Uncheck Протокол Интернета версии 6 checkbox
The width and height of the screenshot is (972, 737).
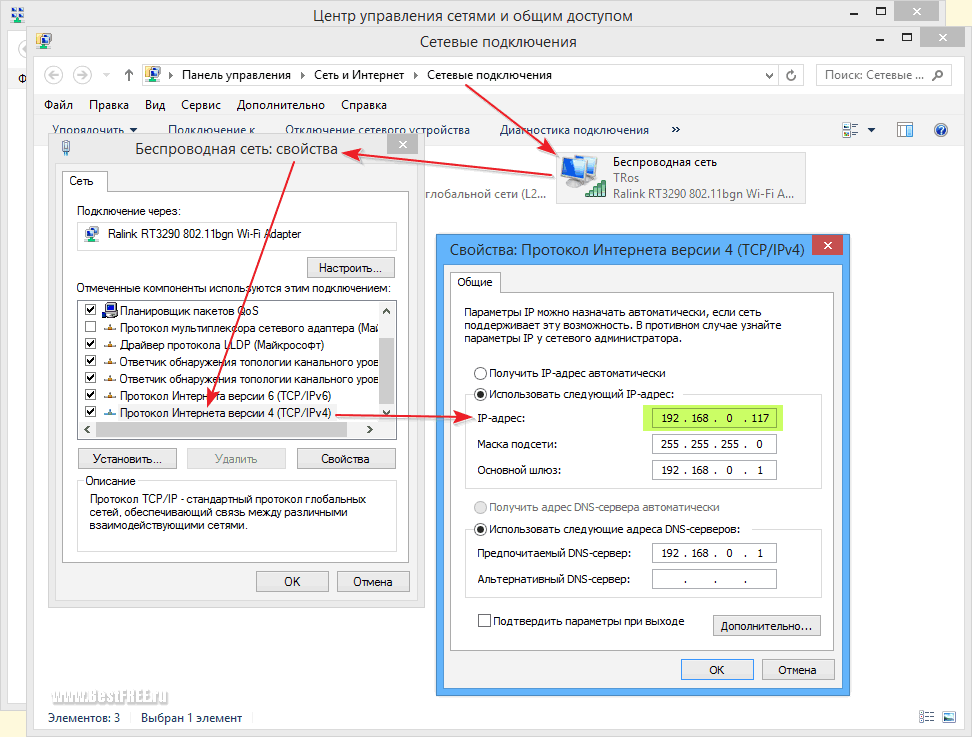click(91, 394)
